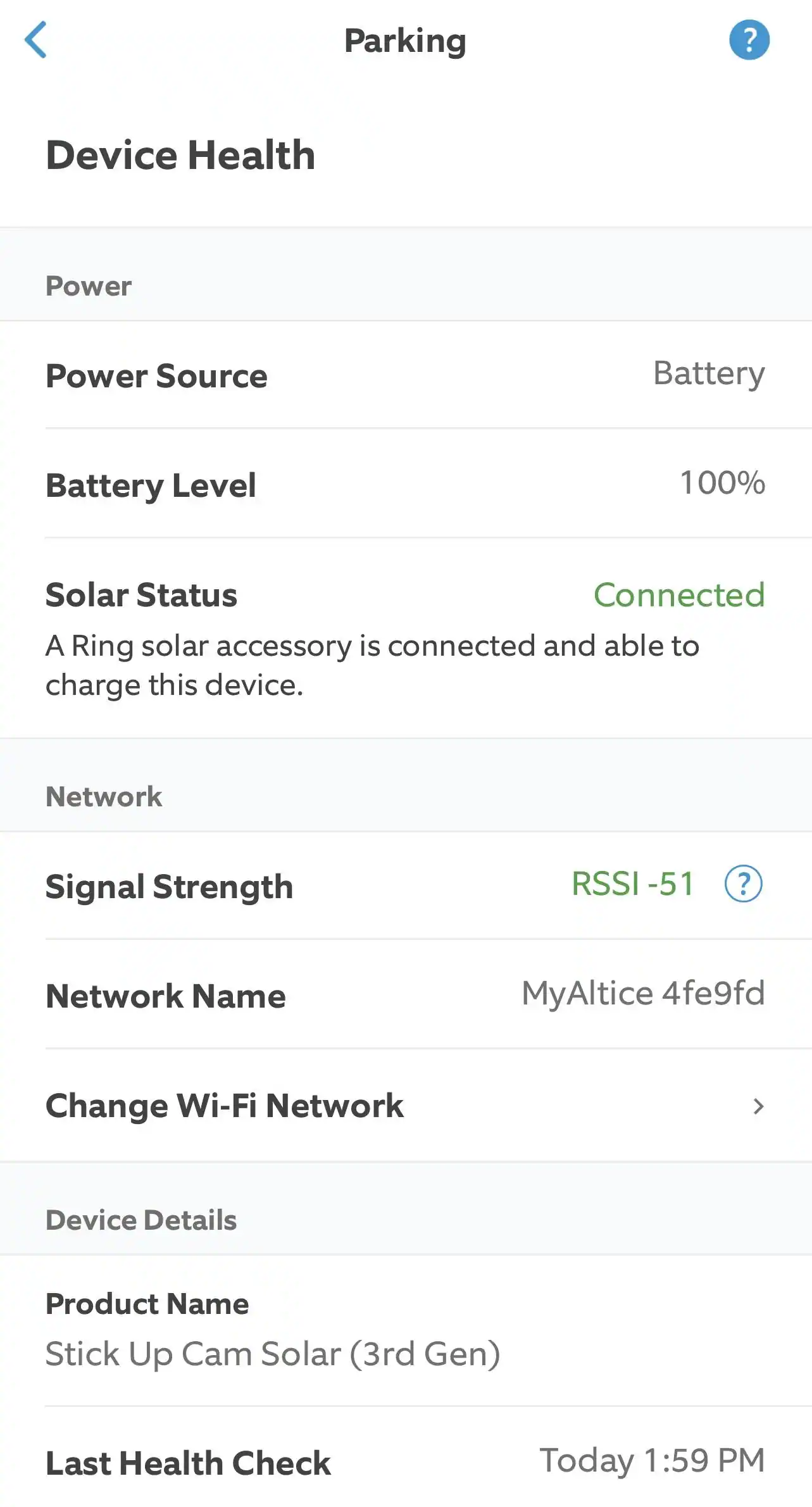Tap the MyAltice 4fe9fd network value

pos(642,993)
